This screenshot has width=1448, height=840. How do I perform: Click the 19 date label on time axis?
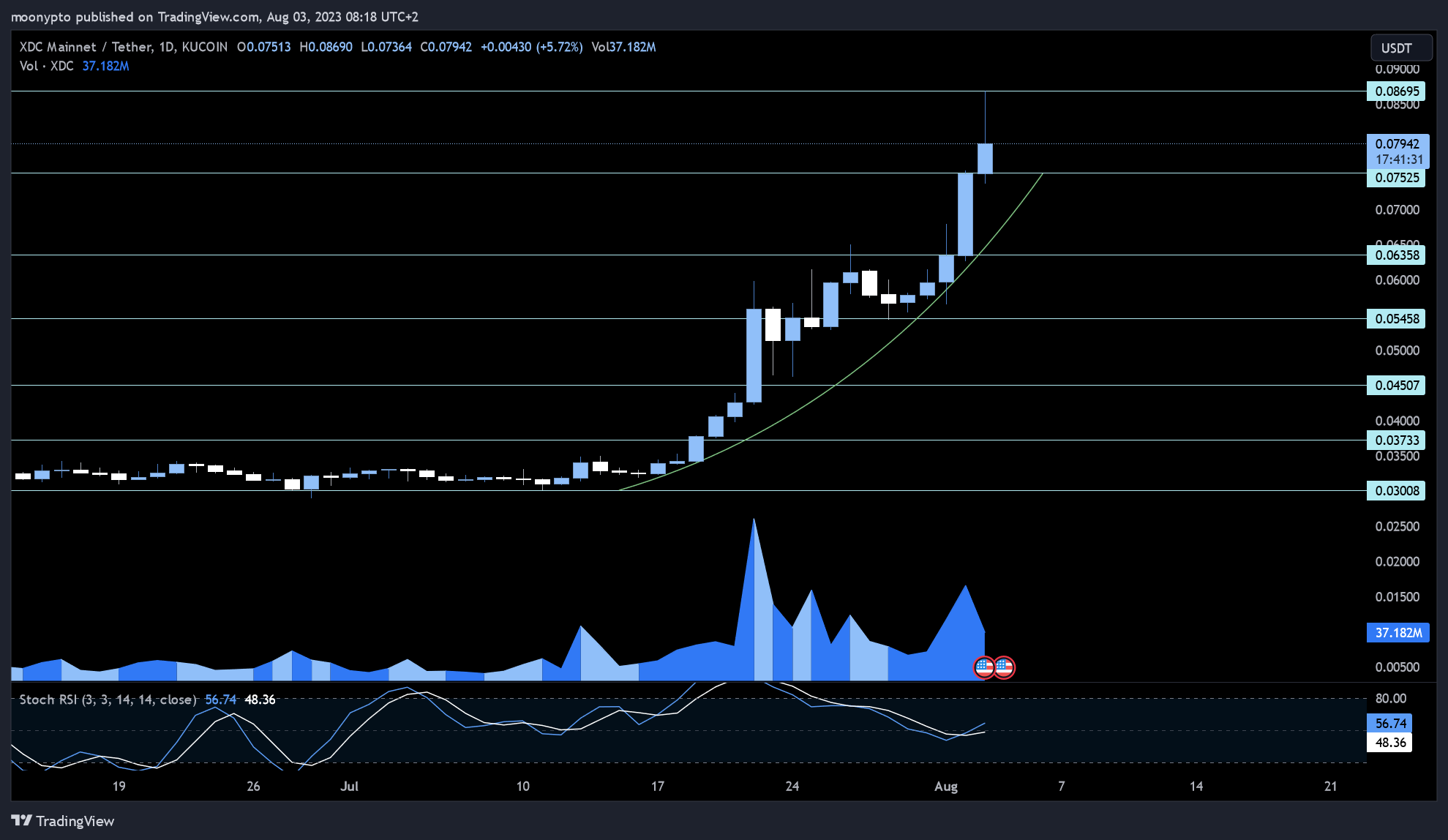pos(119,787)
